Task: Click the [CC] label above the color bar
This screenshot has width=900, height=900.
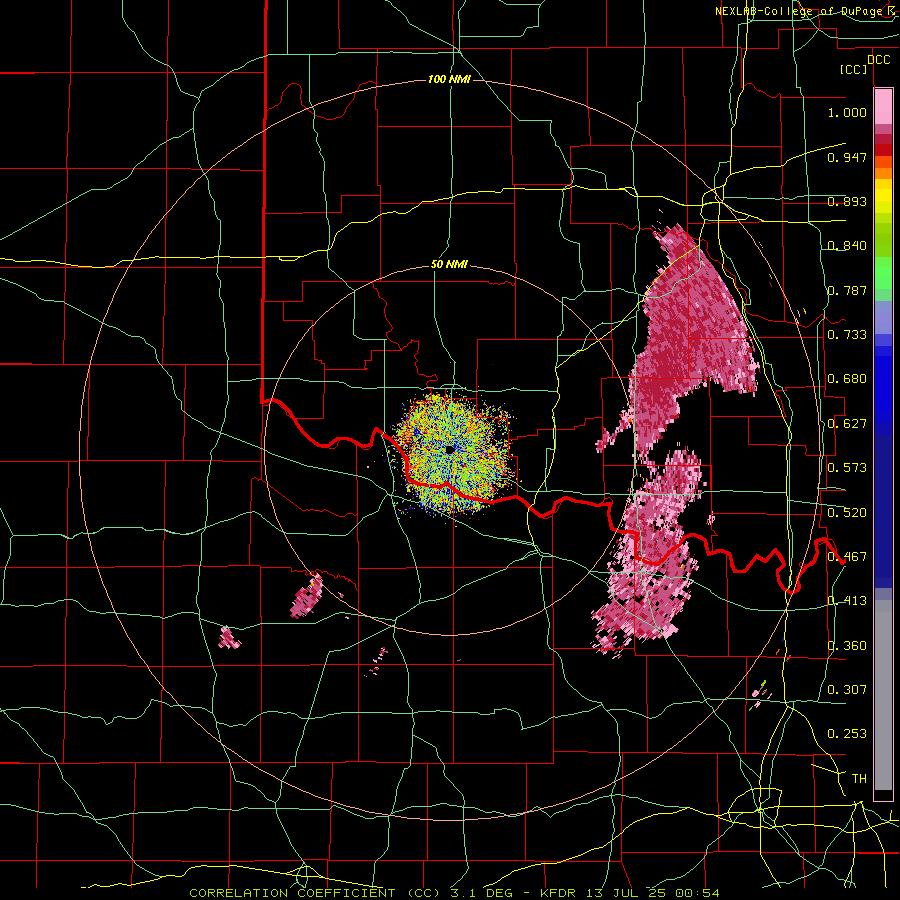Action: [854, 69]
